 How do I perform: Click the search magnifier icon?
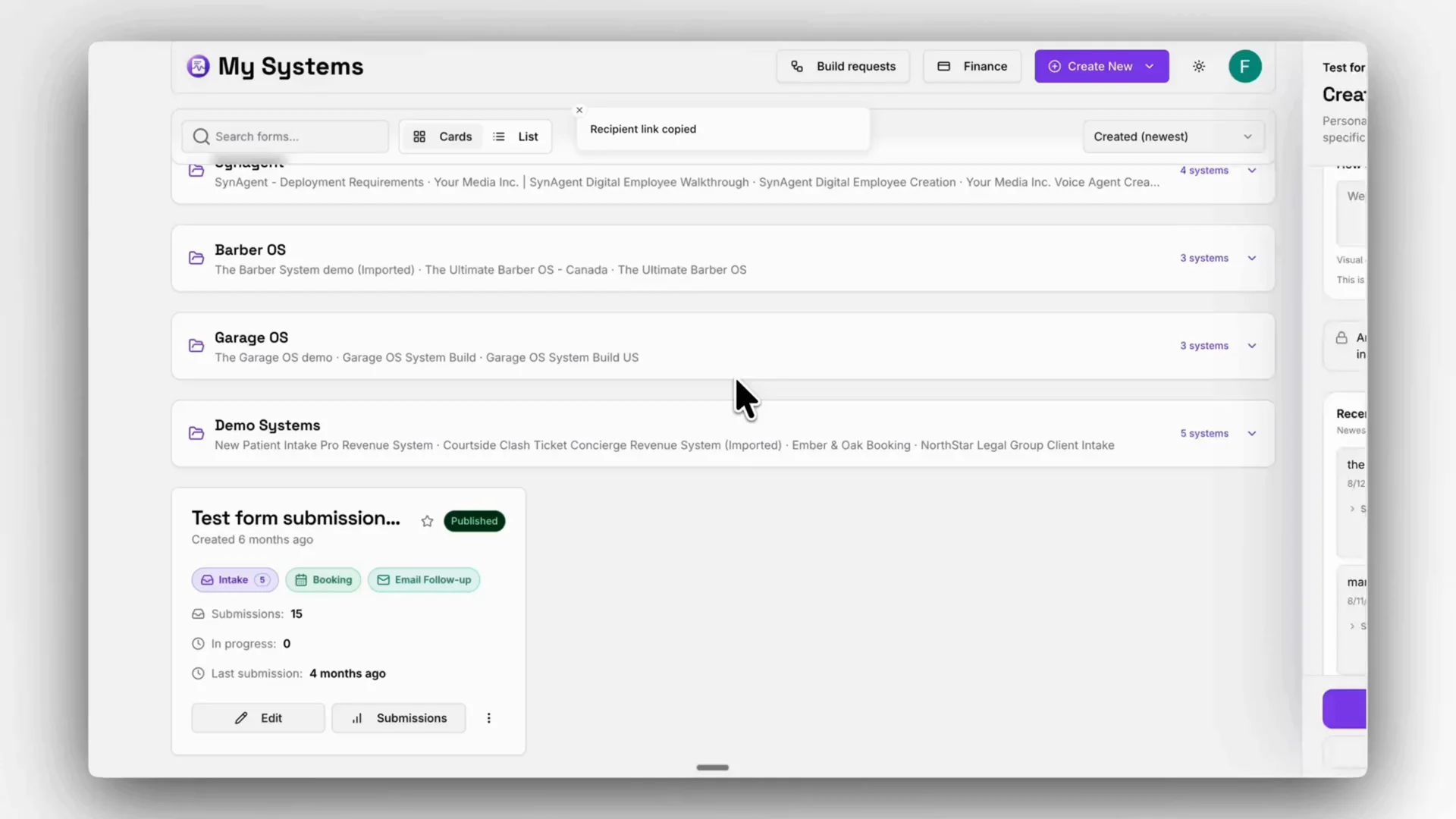point(201,136)
